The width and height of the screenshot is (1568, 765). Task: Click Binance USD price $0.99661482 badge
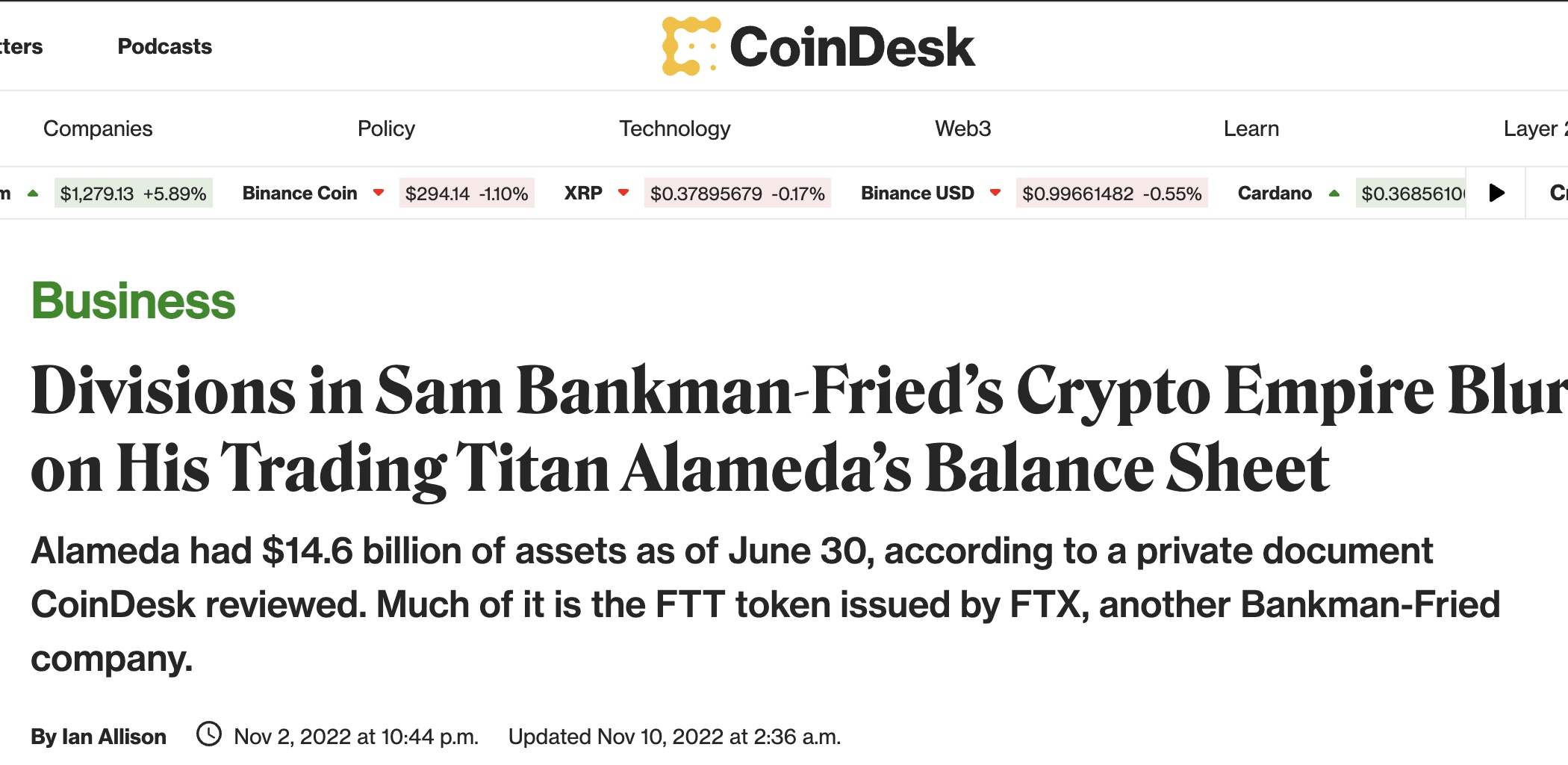click(x=1112, y=193)
